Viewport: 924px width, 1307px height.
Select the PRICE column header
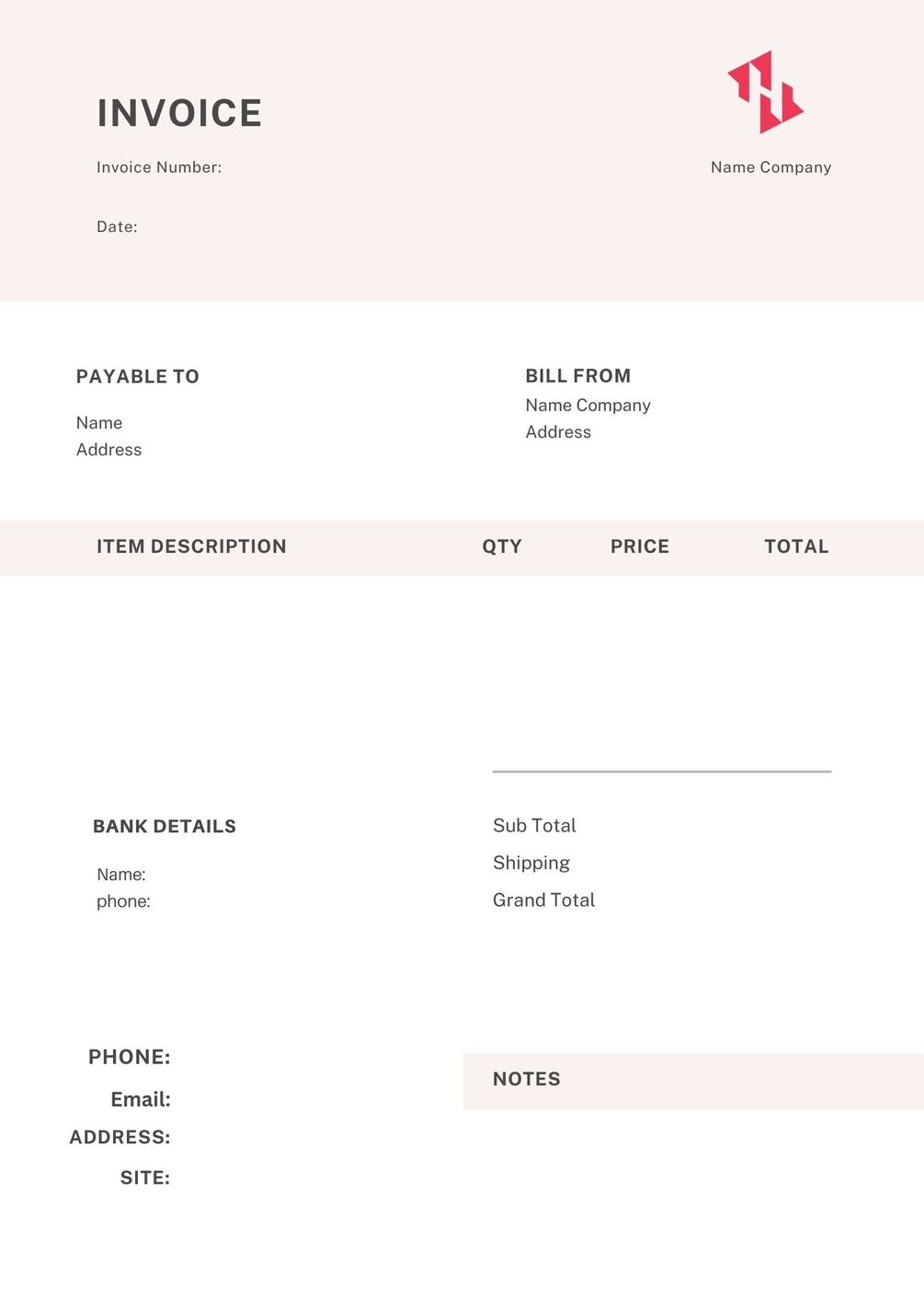(x=640, y=546)
